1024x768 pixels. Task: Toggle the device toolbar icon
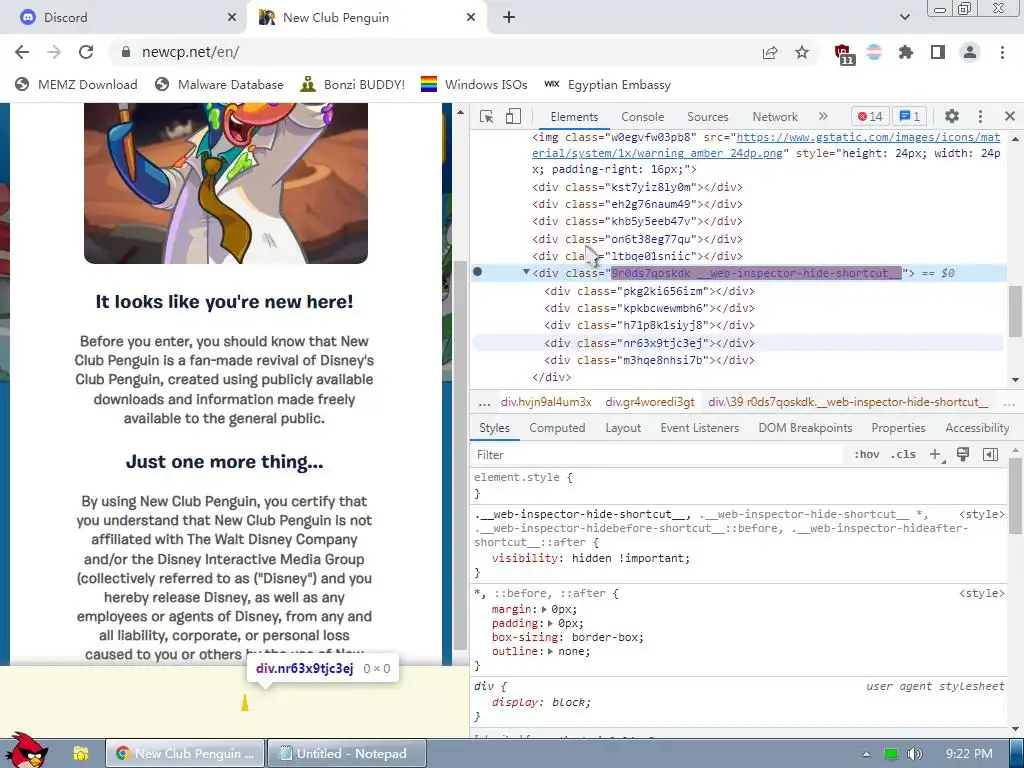point(513,116)
